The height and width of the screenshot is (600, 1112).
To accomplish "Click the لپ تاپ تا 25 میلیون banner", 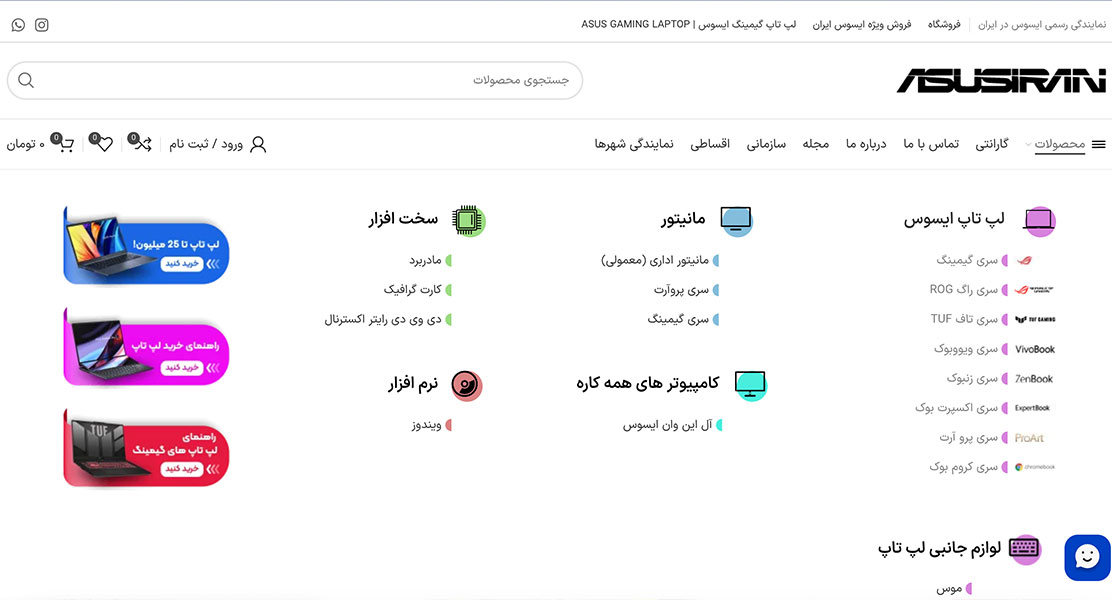I will point(146,245).
